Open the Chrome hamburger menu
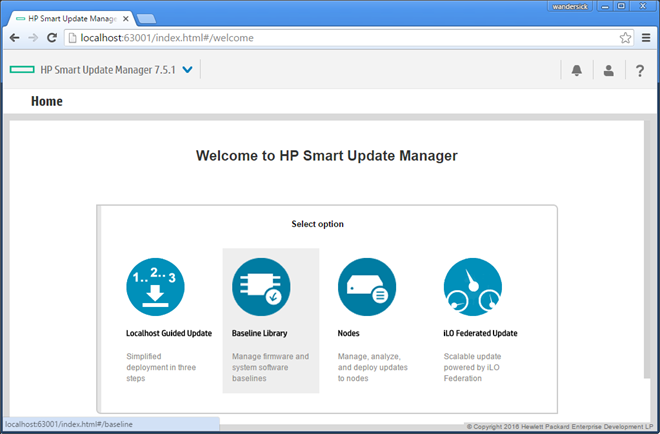 [646, 38]
